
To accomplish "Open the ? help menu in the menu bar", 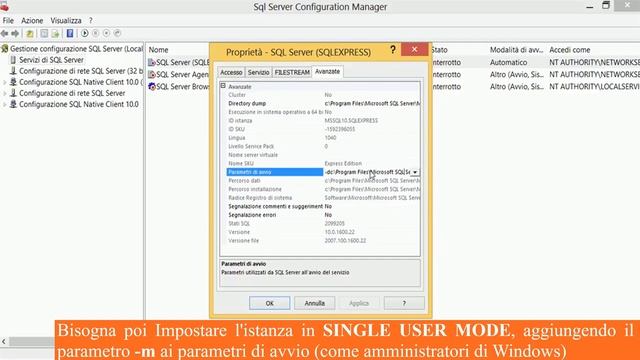I will click(x=91, y=20).
